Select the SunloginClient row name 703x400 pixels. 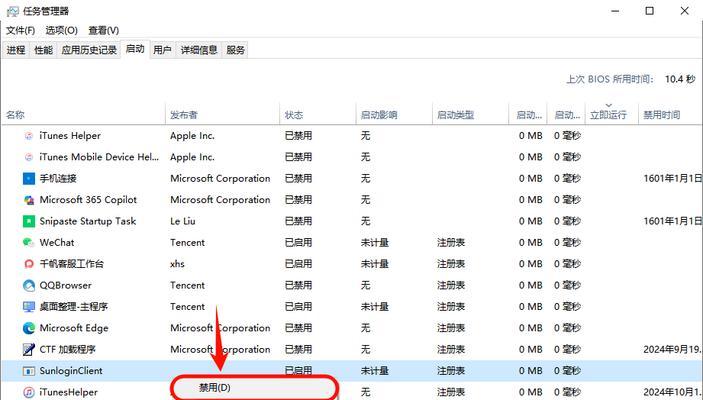click(71, 371)
